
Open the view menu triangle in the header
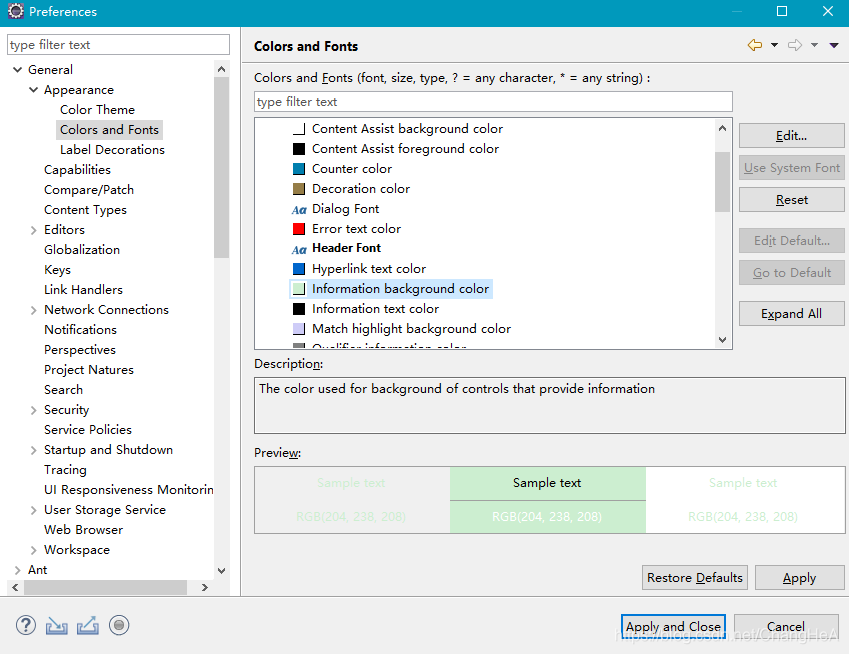[x=834, y=45]
